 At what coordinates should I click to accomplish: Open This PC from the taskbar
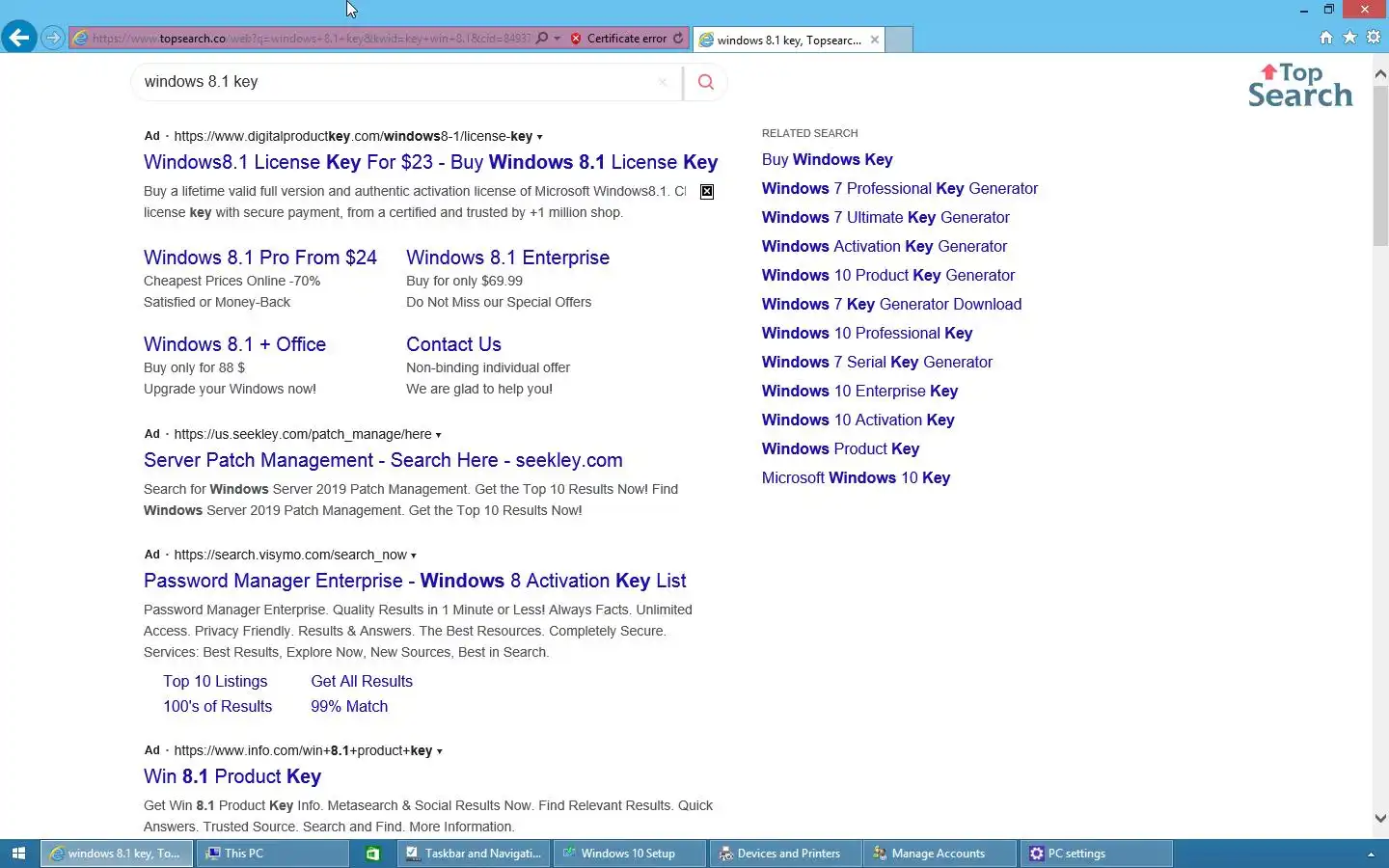point(273,854)
